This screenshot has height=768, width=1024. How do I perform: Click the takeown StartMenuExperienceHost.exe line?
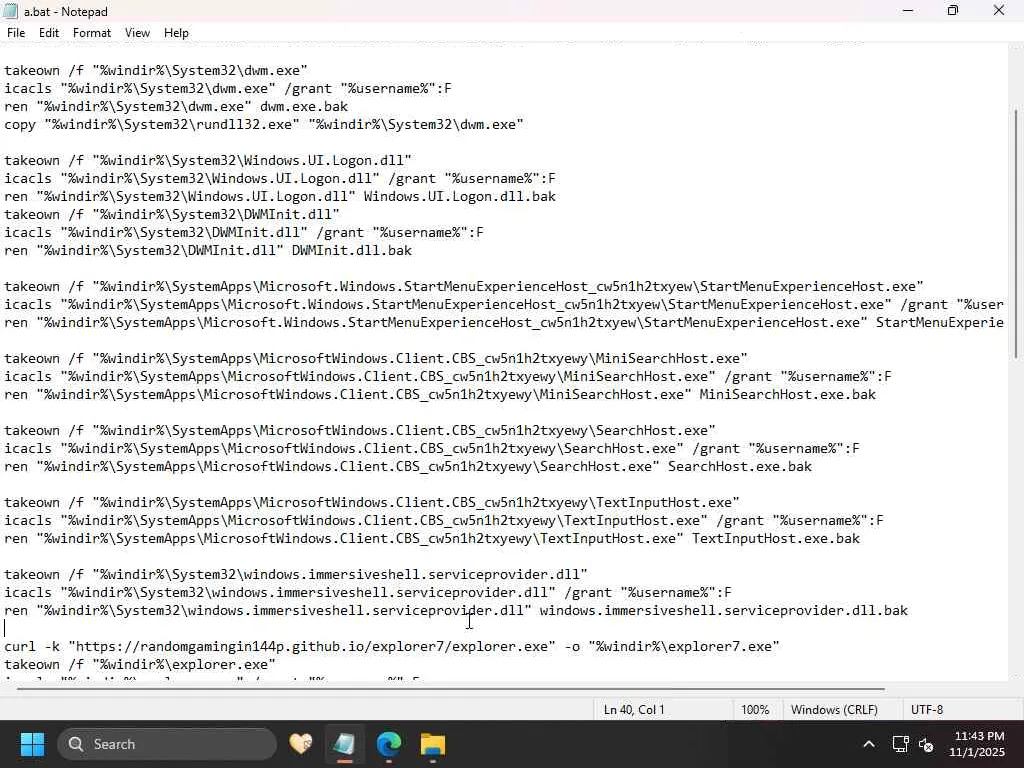[x=464, y=287]
